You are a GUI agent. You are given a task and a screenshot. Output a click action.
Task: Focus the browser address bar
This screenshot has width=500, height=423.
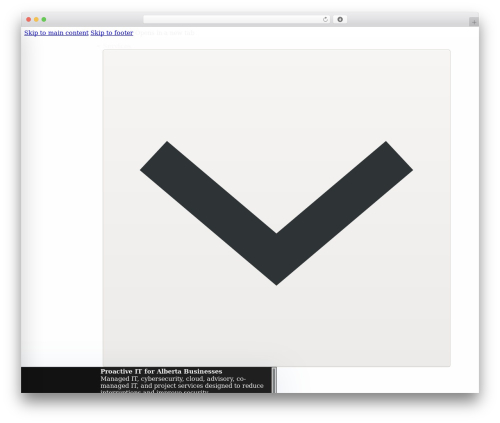(236, 19)
